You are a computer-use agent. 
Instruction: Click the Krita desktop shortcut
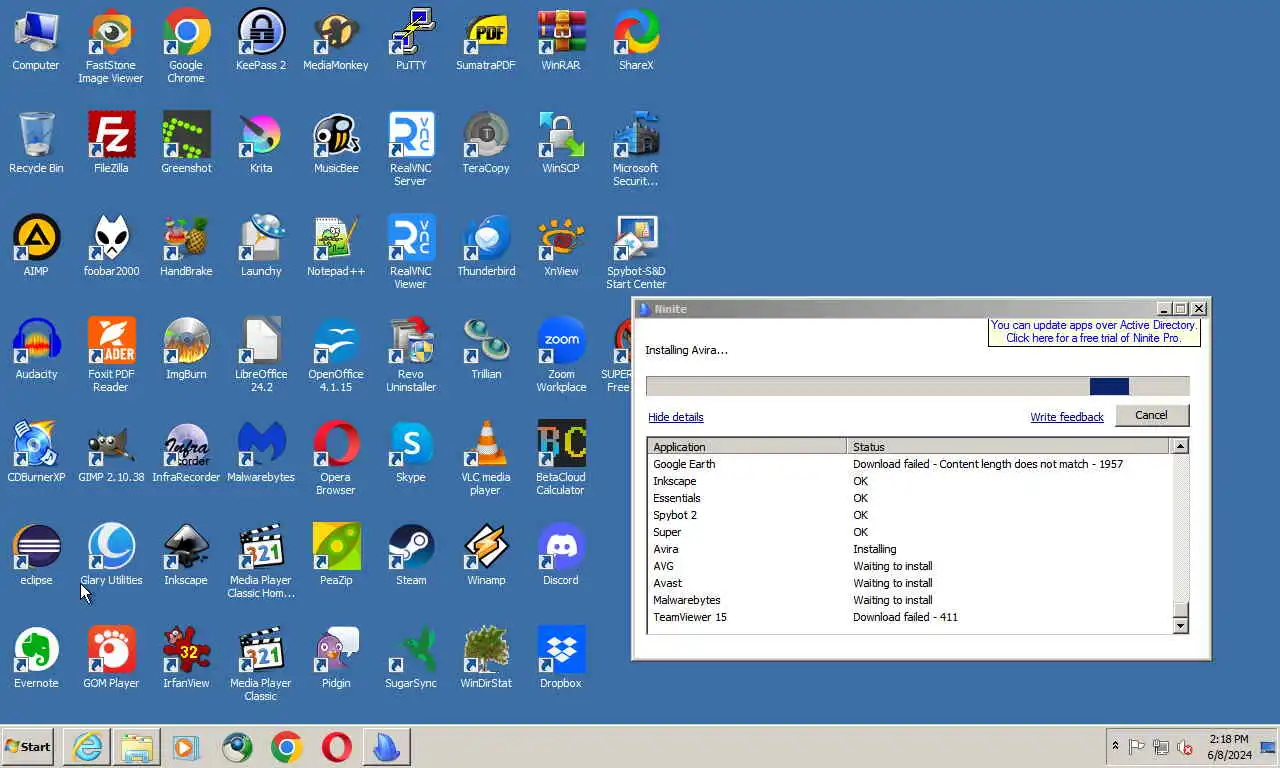(x=261, y=143)
